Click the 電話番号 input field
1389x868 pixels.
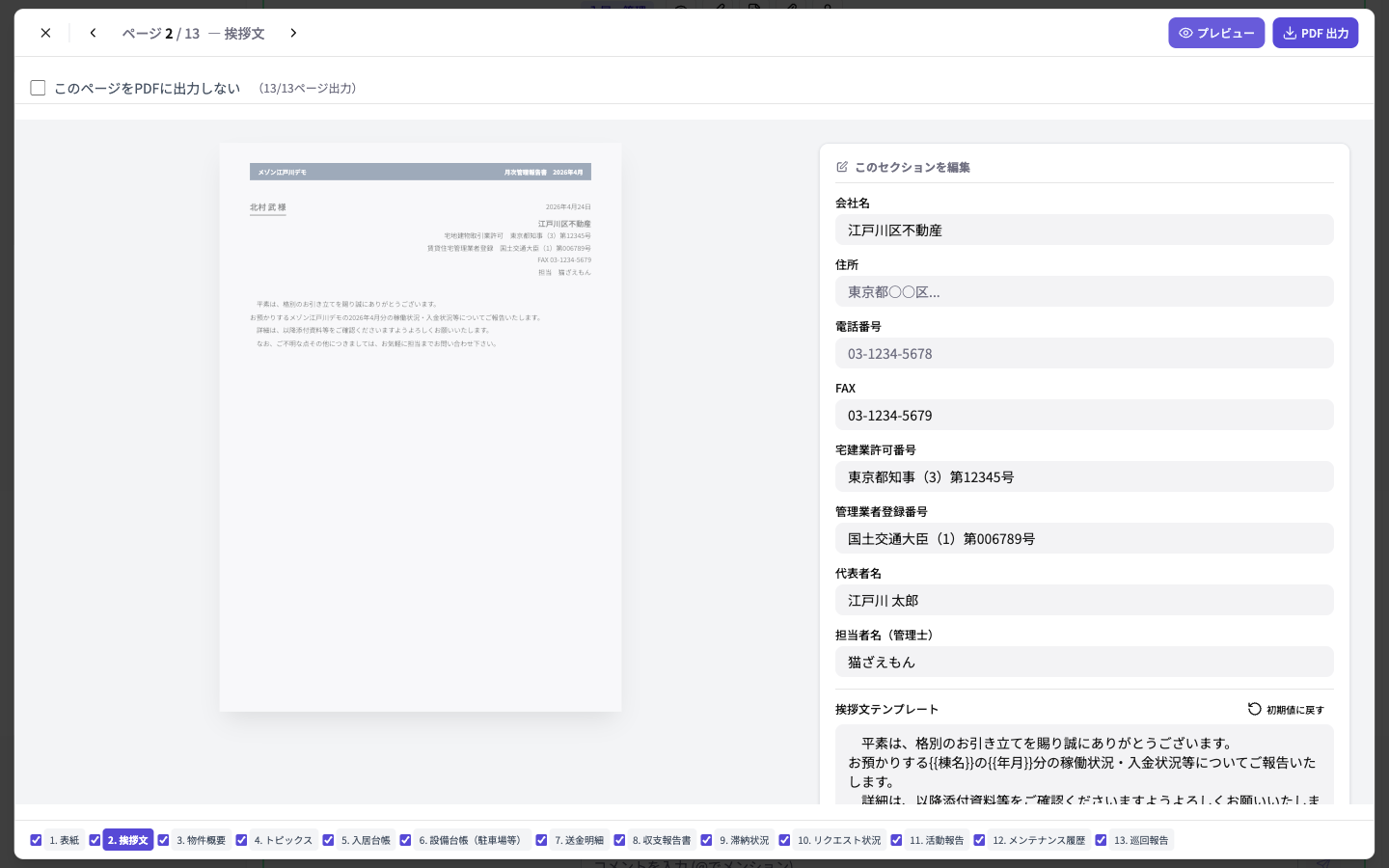(1084, 353)
